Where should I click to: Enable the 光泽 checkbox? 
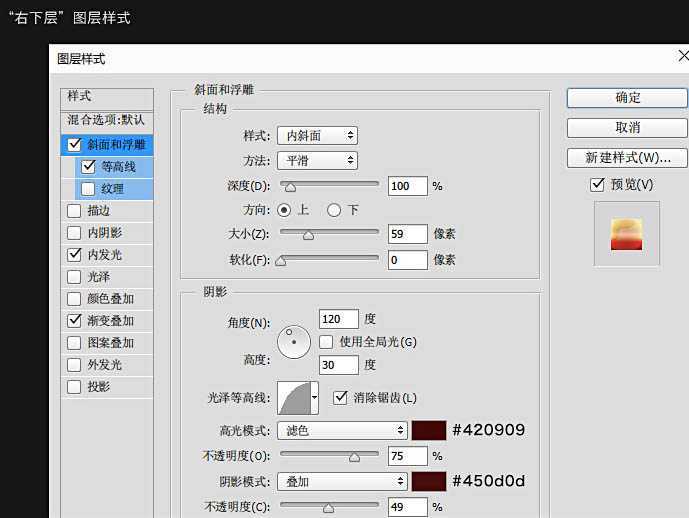(x=74, y=277)
